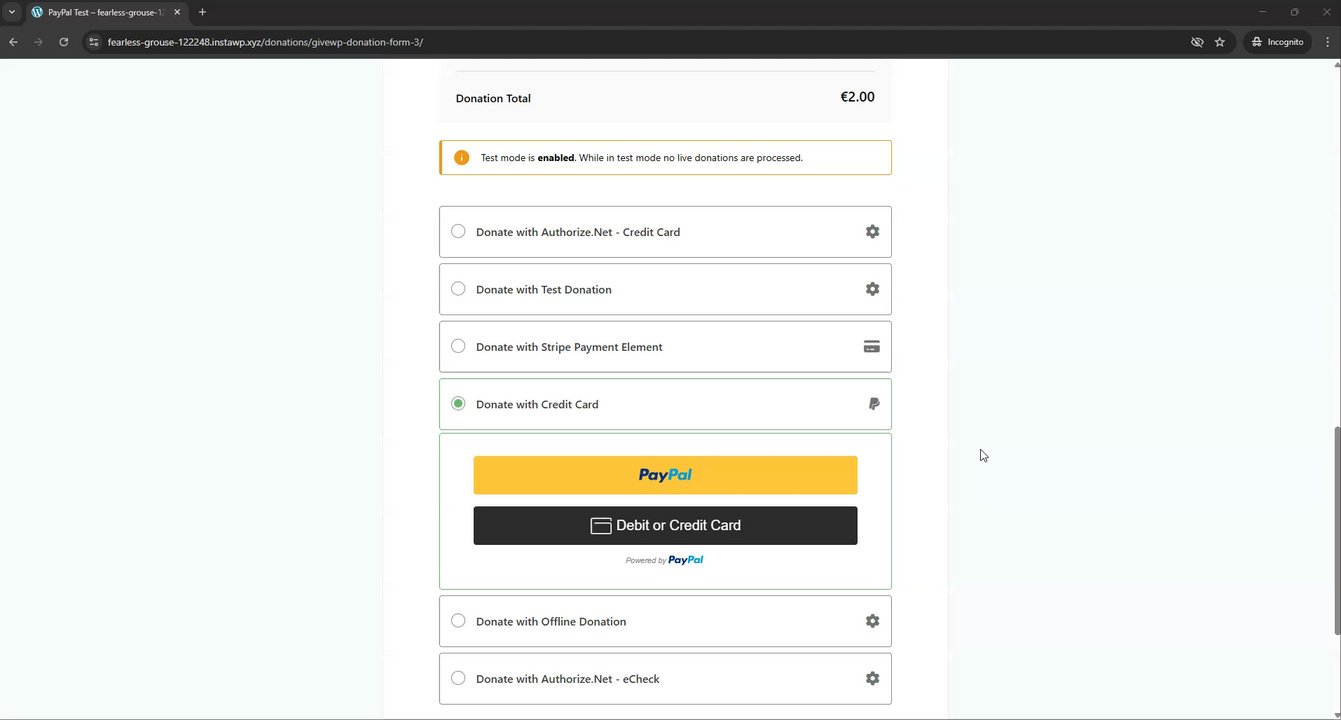Click the orange info icon in test mode notice
The width and height of the screenshot is (1341, 720).
461,158
